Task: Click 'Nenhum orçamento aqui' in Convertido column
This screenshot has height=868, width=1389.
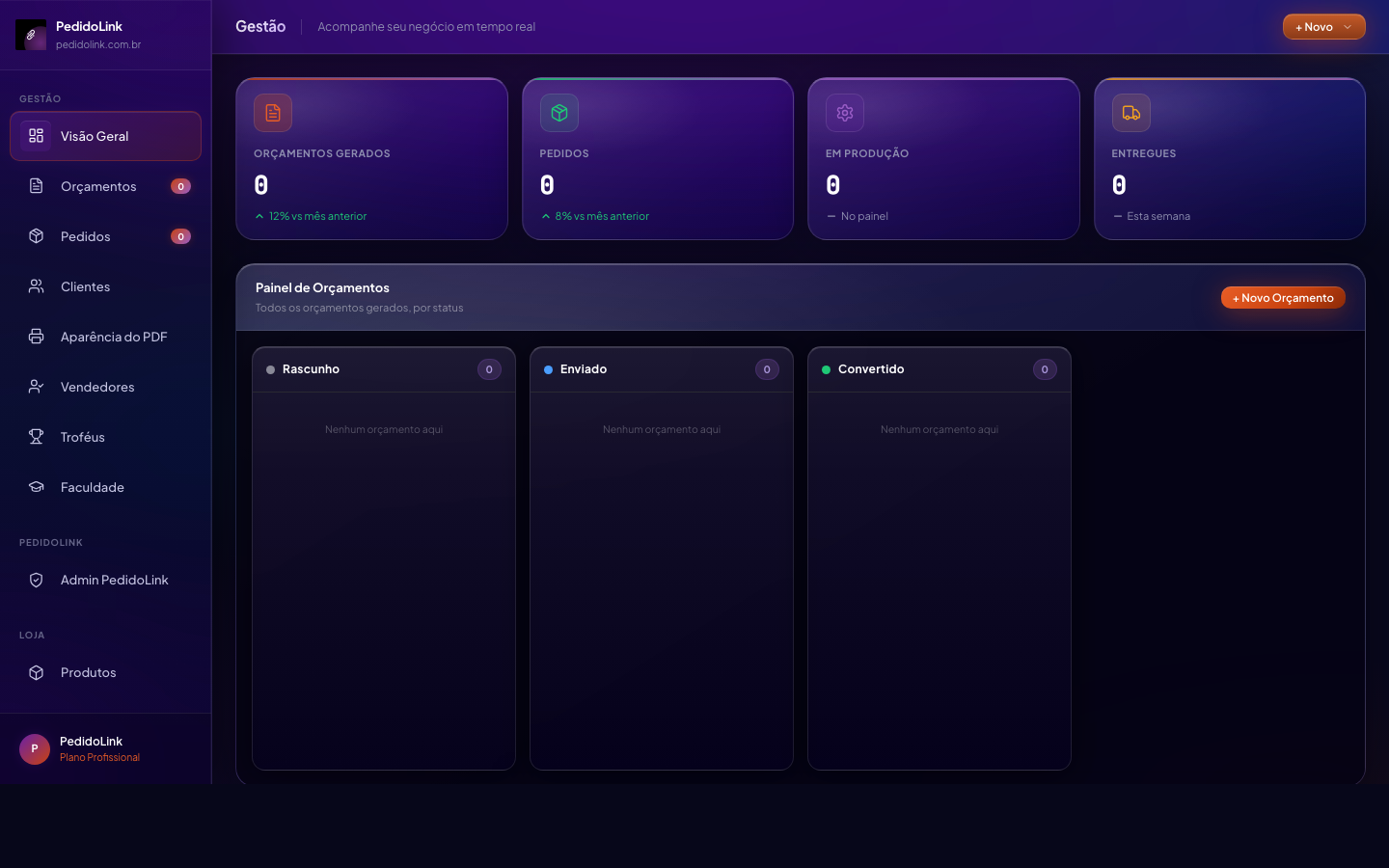Action: click(940, 429)
